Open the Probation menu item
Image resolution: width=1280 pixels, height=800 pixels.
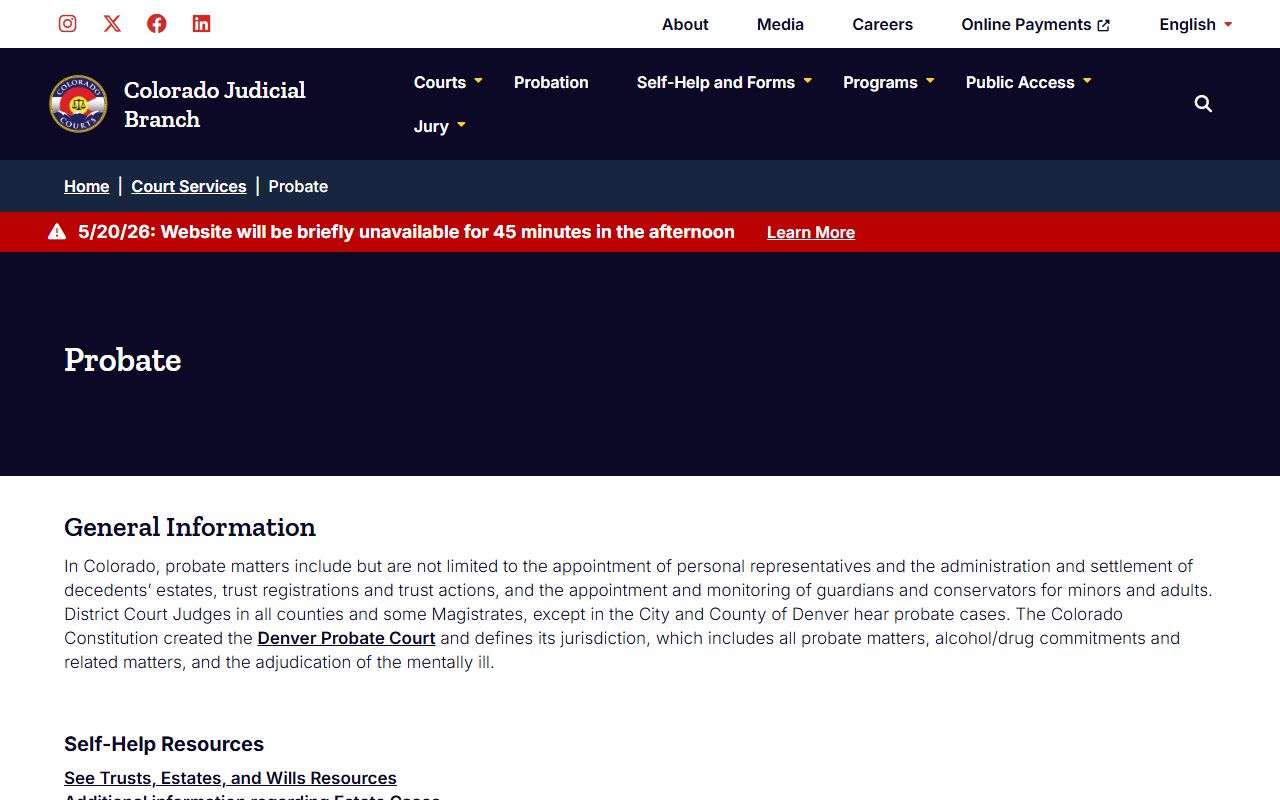coord(551,82)
